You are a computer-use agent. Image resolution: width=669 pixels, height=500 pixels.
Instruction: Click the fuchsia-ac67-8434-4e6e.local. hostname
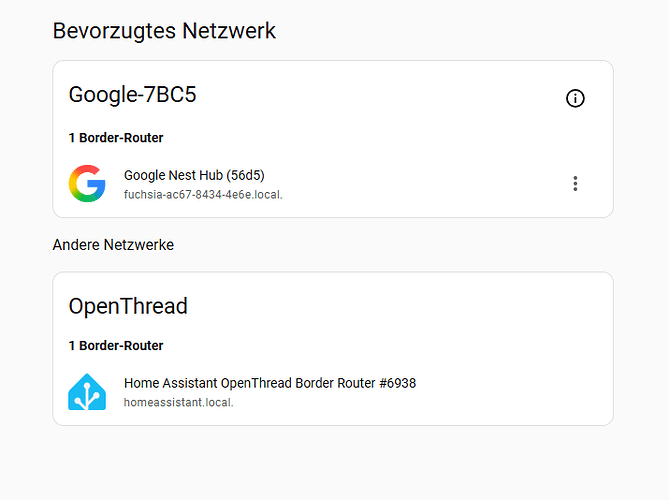[x=203, y=195]
